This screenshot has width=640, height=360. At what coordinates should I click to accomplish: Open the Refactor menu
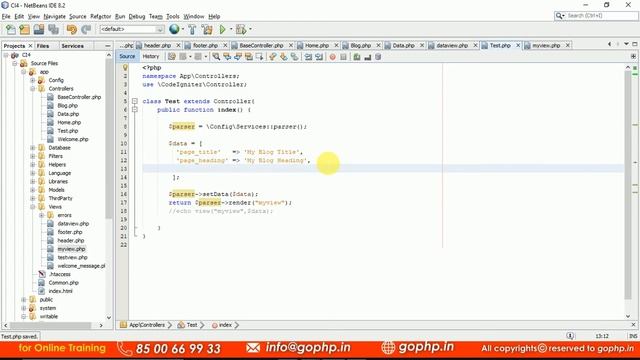pyautogui.click(x=100, y=16)
